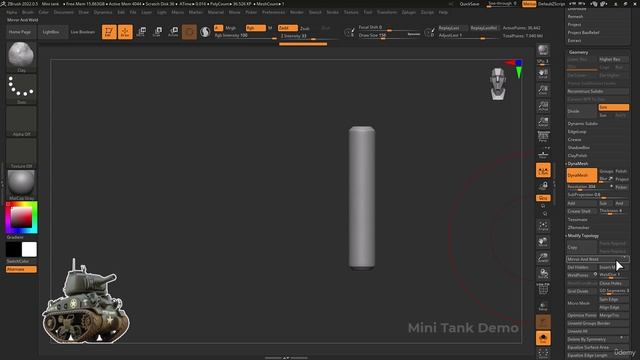Toggle the Gizmo 3D icon

pos(189,32)
